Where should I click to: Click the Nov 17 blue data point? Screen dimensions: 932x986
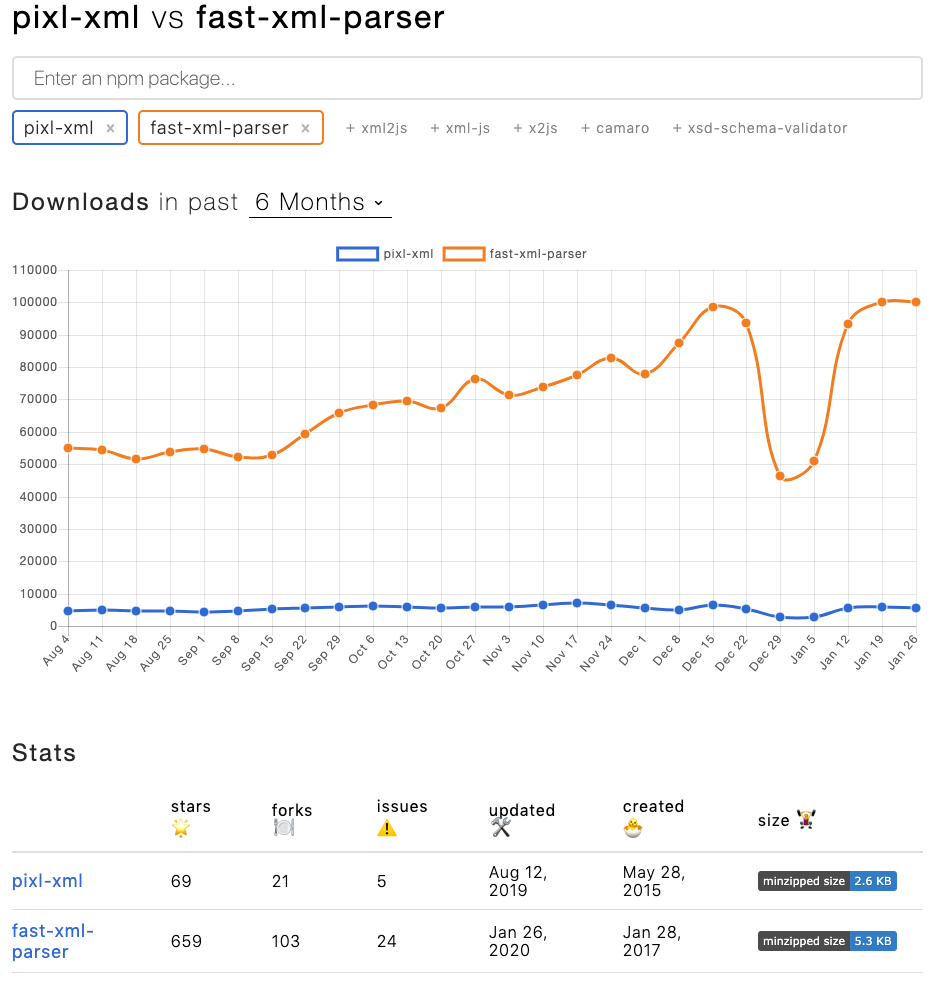tap(577, 603)
